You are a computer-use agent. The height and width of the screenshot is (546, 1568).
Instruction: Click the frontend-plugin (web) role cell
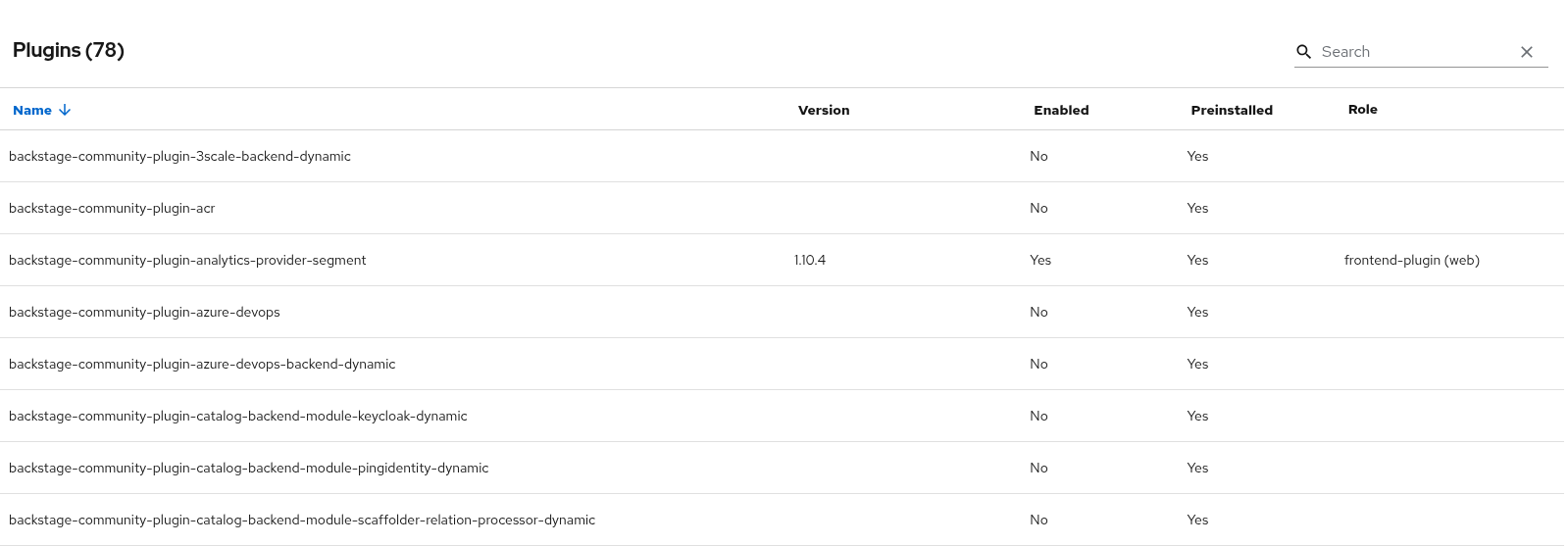click(1411, 260)
